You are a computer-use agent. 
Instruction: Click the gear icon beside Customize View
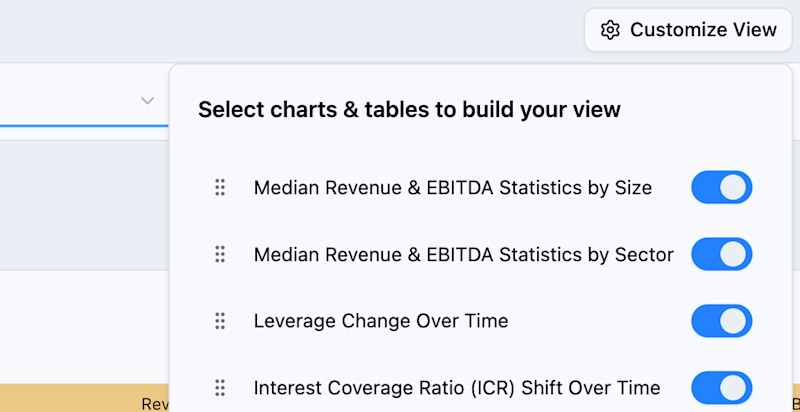click(x=610, y=30)
